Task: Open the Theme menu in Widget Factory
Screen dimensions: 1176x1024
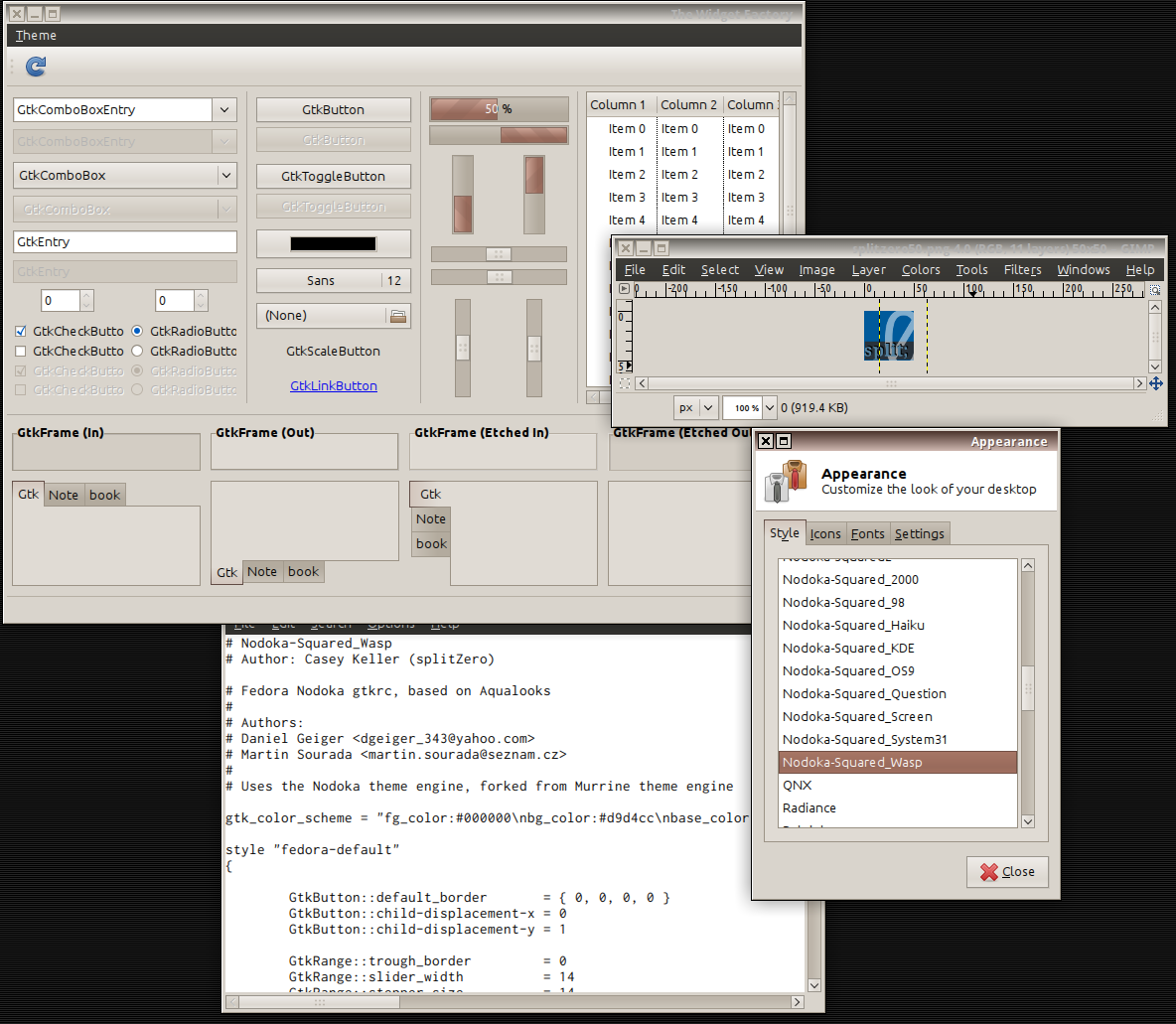Action: [36, 35]
